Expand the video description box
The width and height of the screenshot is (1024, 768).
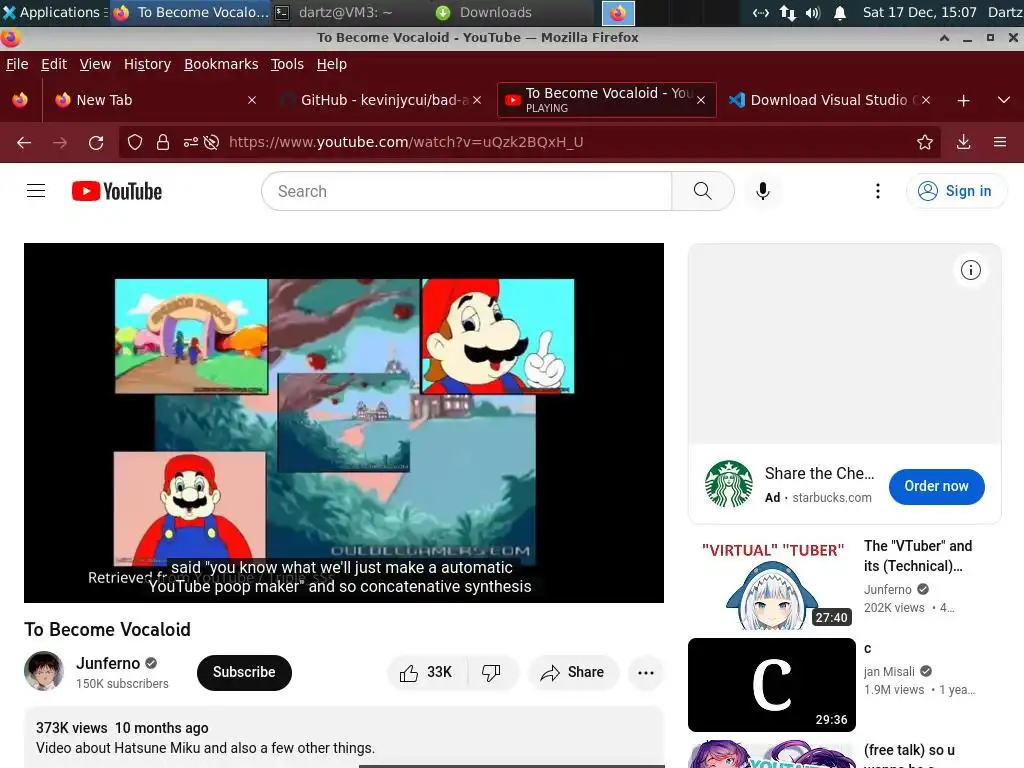click(x=344, y=738)
